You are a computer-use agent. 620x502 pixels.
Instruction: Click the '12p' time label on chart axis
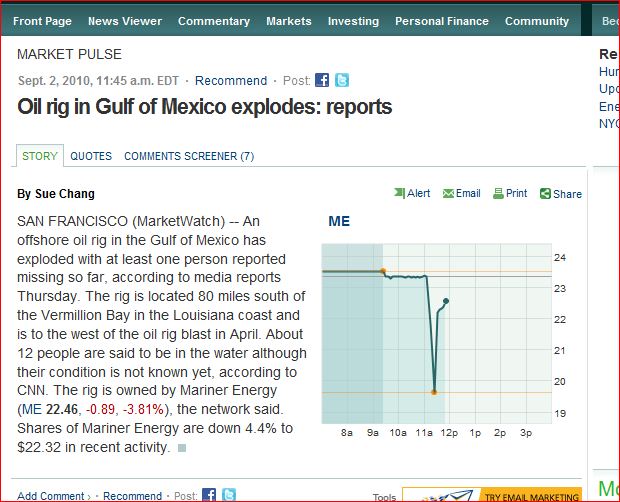point(449,433)
